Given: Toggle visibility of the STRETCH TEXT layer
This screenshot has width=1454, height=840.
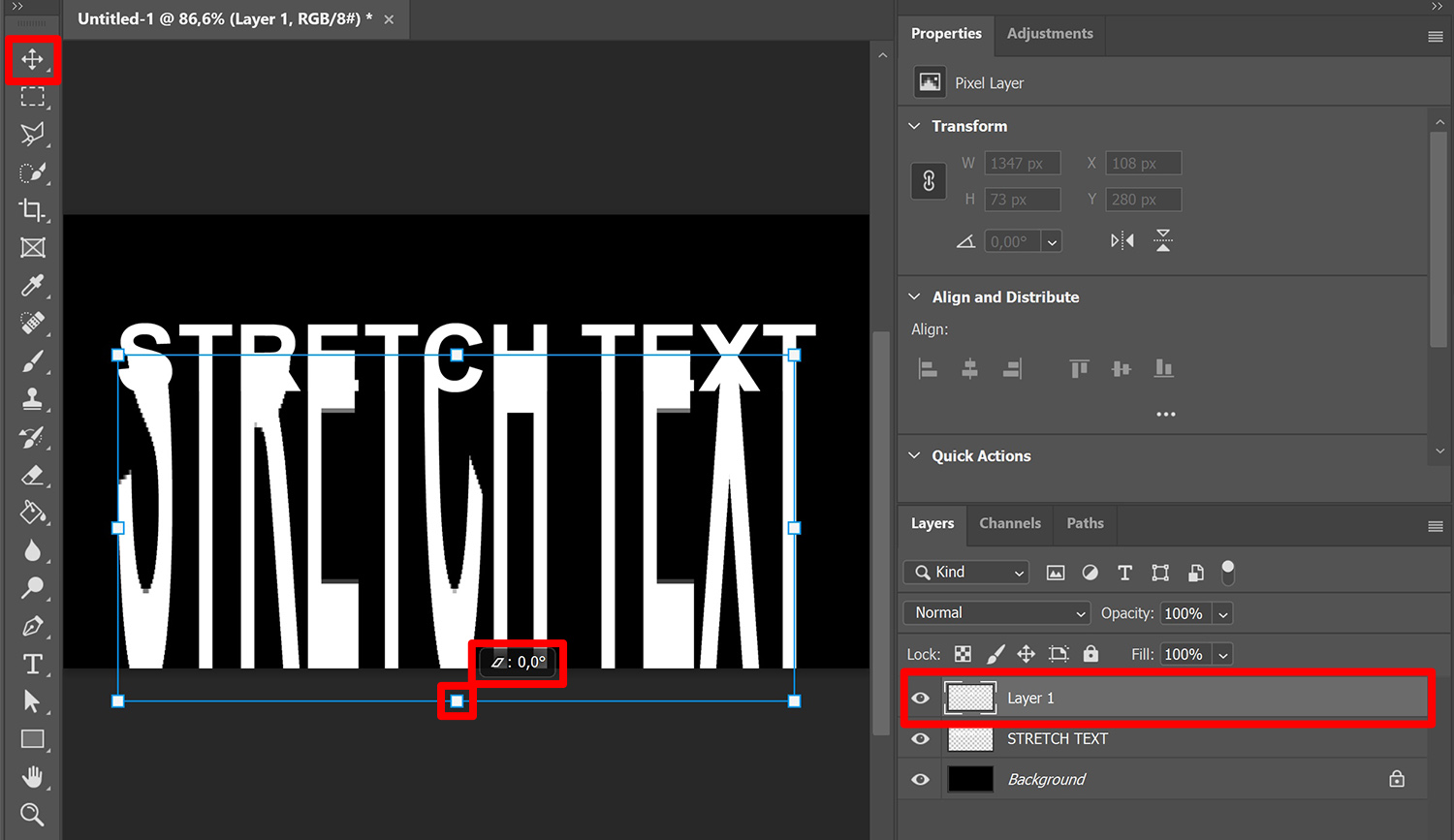Looking at the screenshot, I should pos(919,738).
